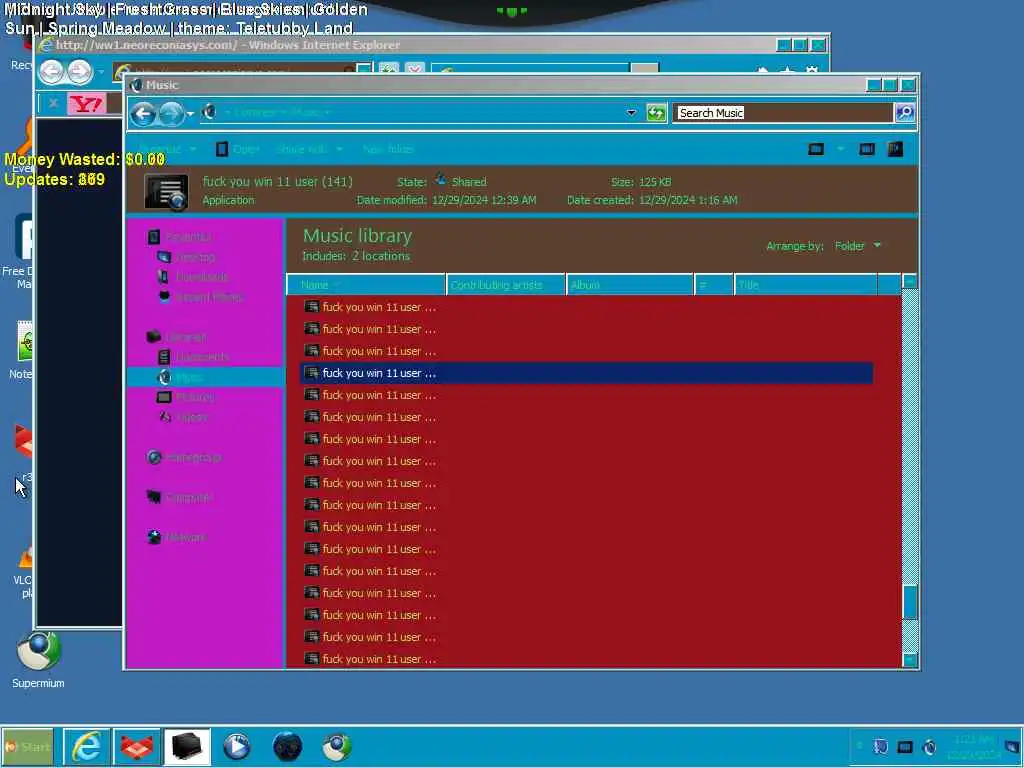1024x768 pixels.
Task: Click the Date modified value 12/29/2024 12:39 AM
Action: 484,200
